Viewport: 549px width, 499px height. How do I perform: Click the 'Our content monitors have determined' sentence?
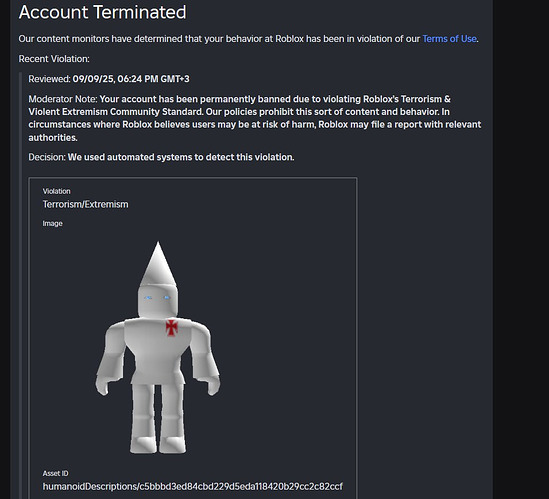(249, 39)
